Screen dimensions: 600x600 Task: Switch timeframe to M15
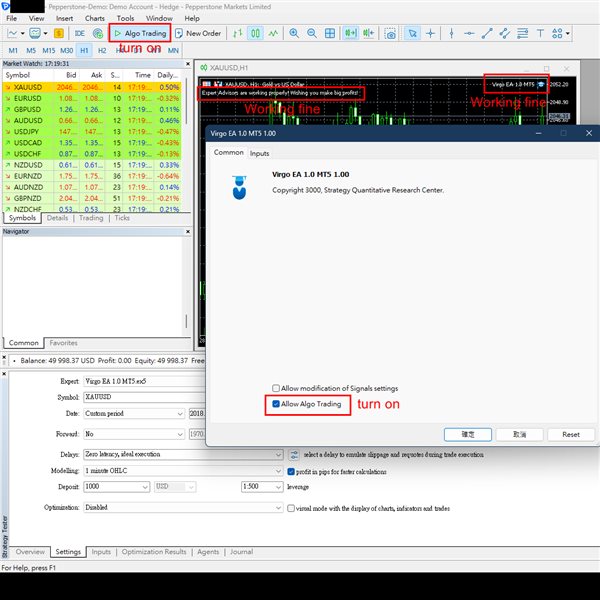[x=49, y=51]
